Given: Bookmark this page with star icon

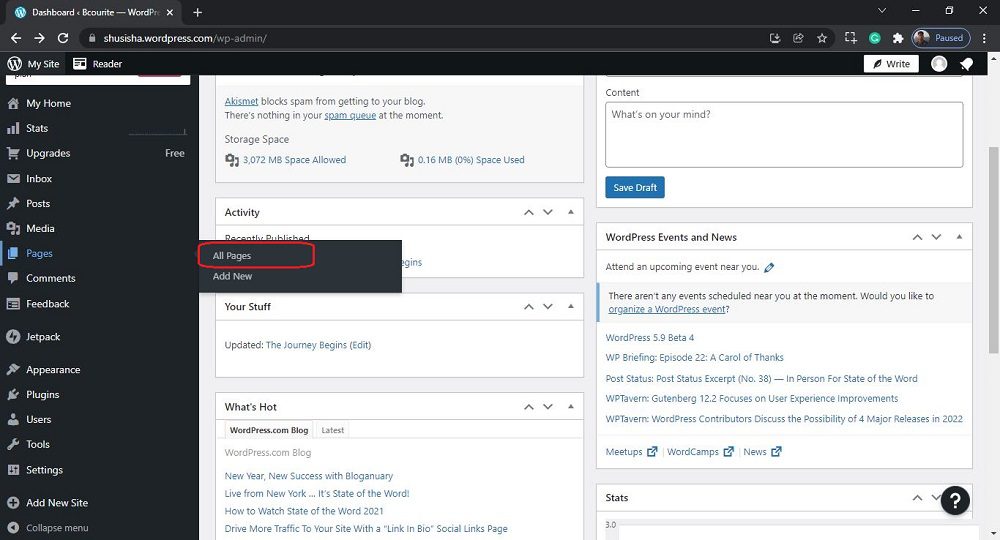Looking at the screenshot, I should pos(822,38).
